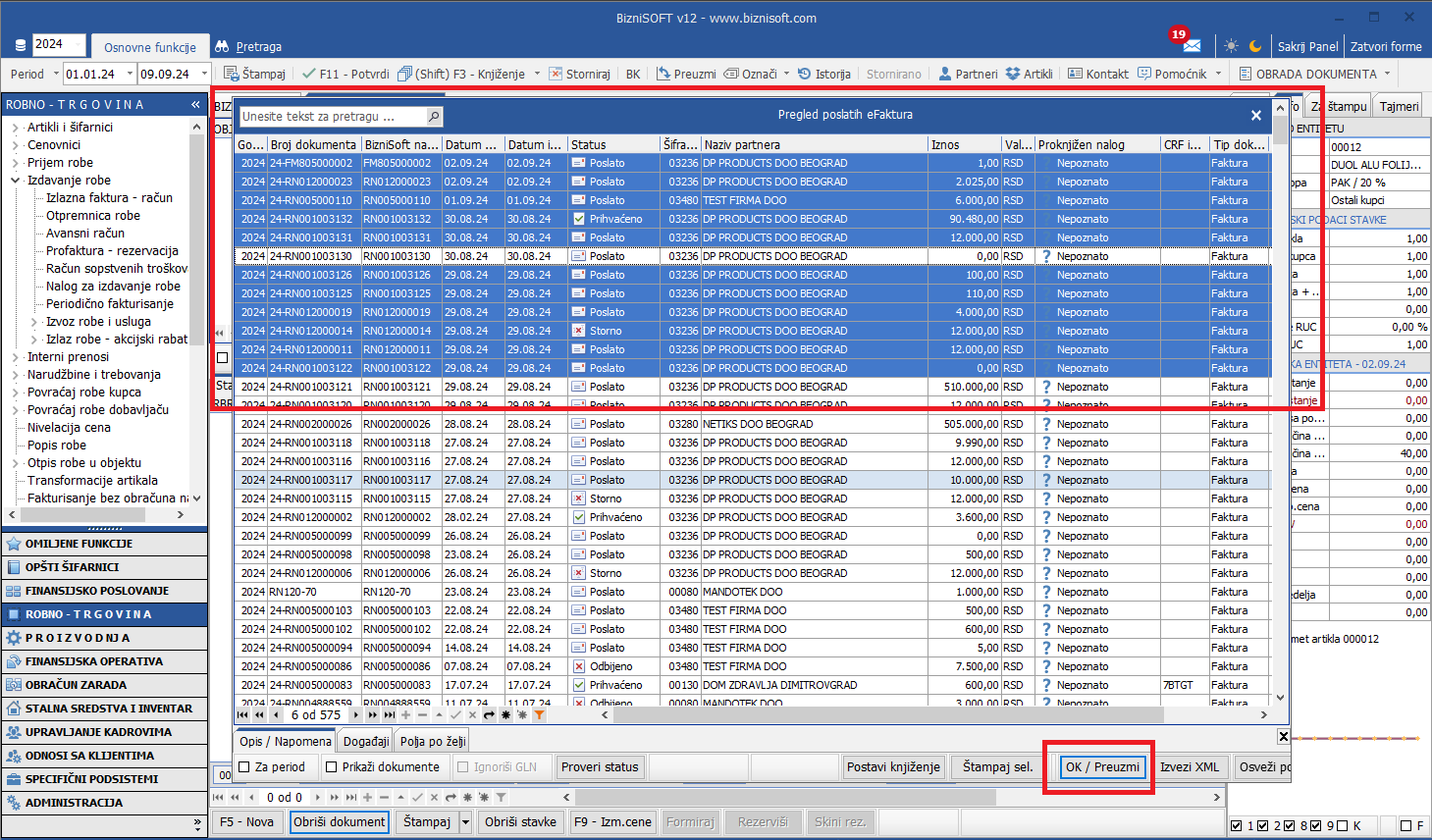This screenshot has height=840, width=1432.
Task: Collapse the Izdavanje robe tree node
Action: [16, 181]
